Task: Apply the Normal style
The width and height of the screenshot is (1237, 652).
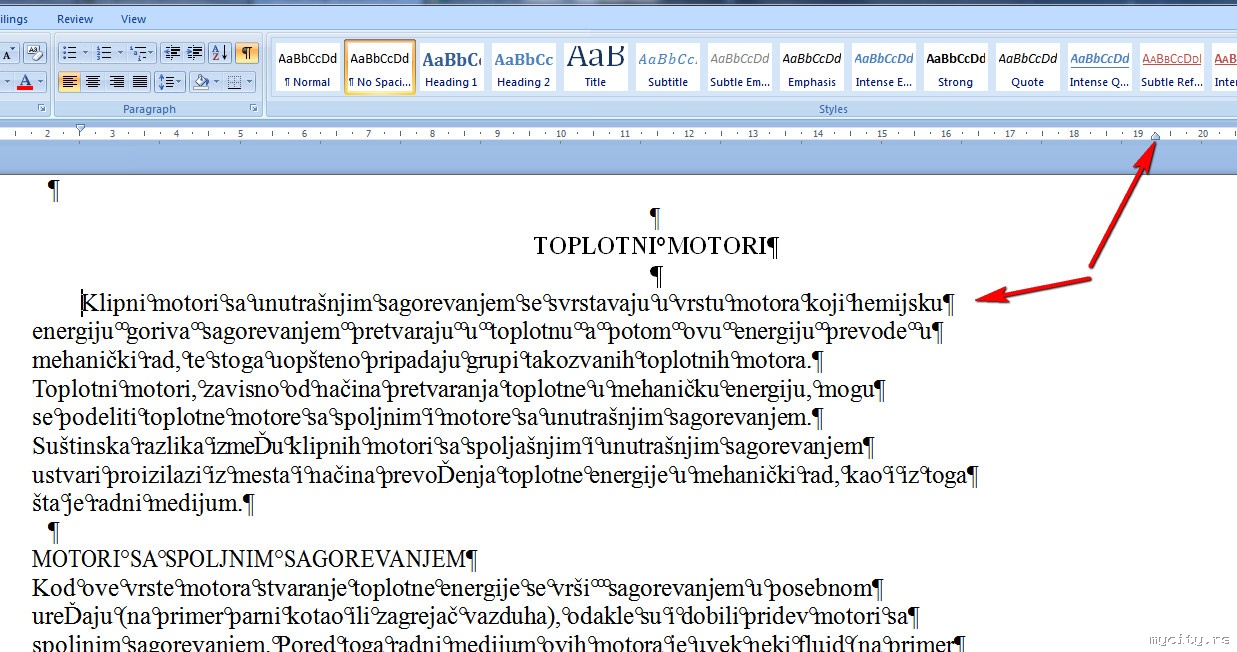Action: [308, 68]
